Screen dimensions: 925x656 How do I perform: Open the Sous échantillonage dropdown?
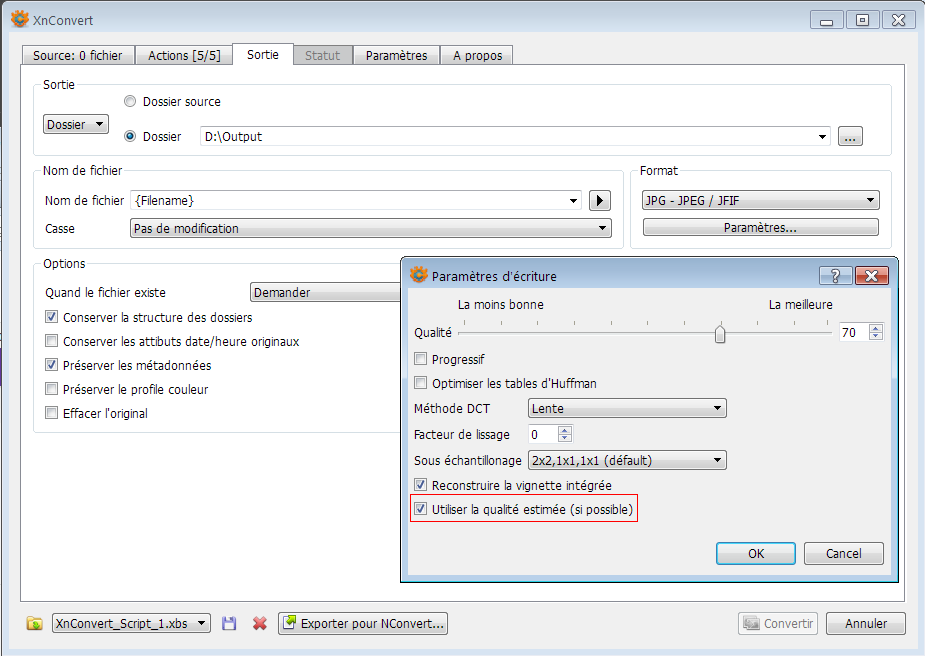pos(627,460)
